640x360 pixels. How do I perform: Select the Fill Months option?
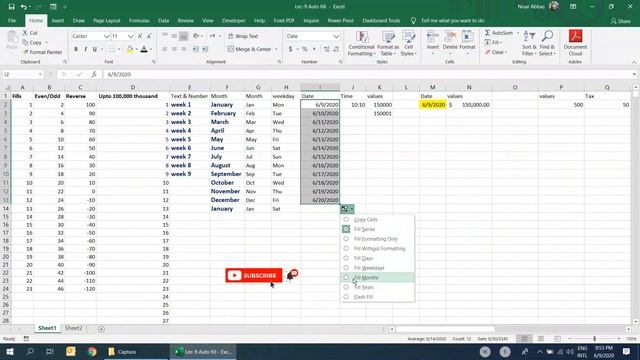tap(378, 278)
